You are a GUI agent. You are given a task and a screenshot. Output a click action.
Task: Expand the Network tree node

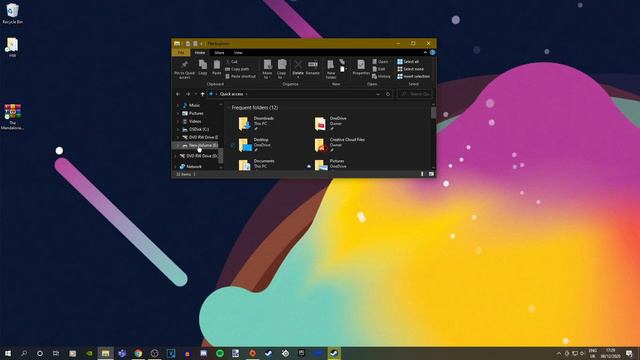click(176, 167)
